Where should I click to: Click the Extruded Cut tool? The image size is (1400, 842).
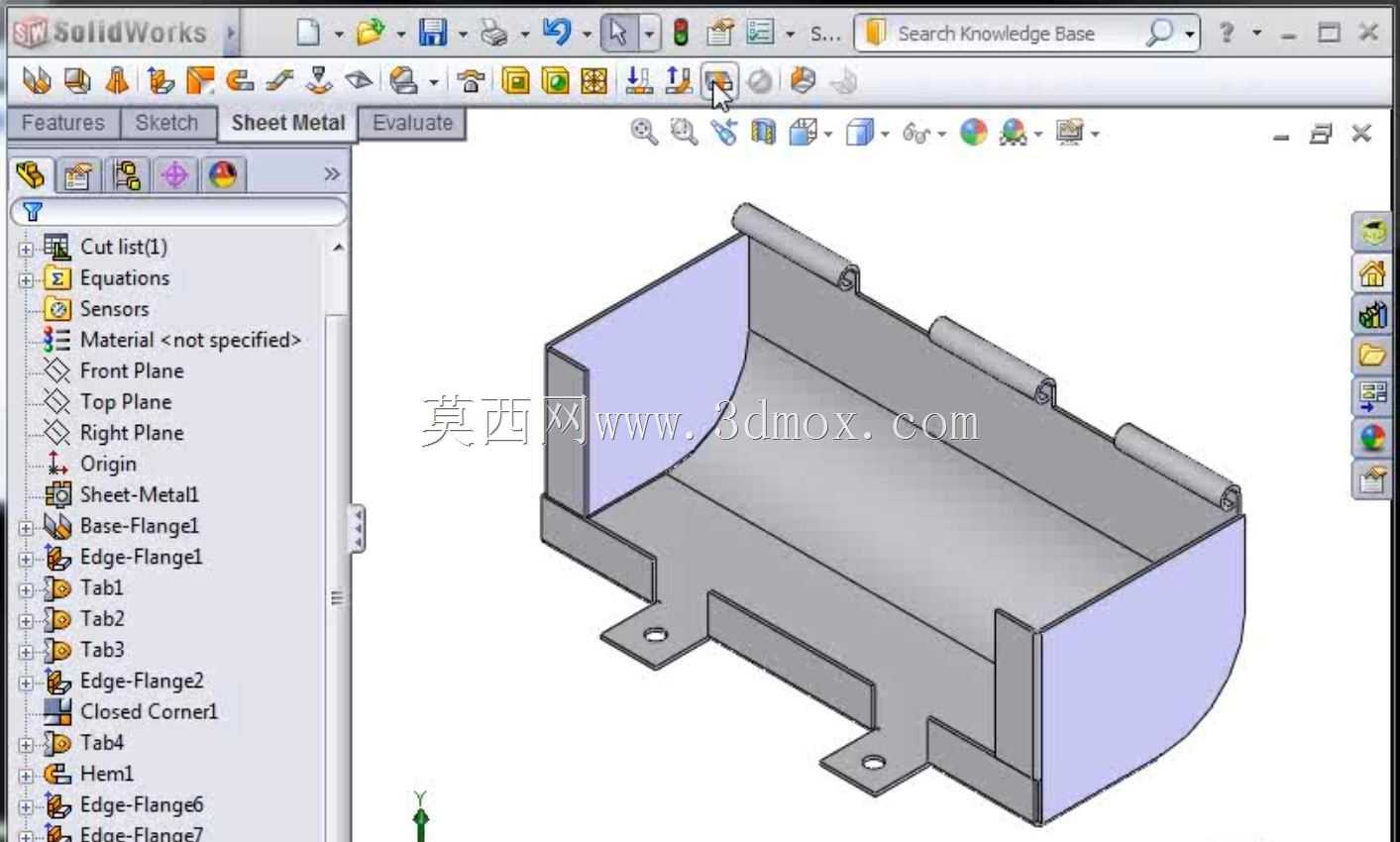coord(515,81)
